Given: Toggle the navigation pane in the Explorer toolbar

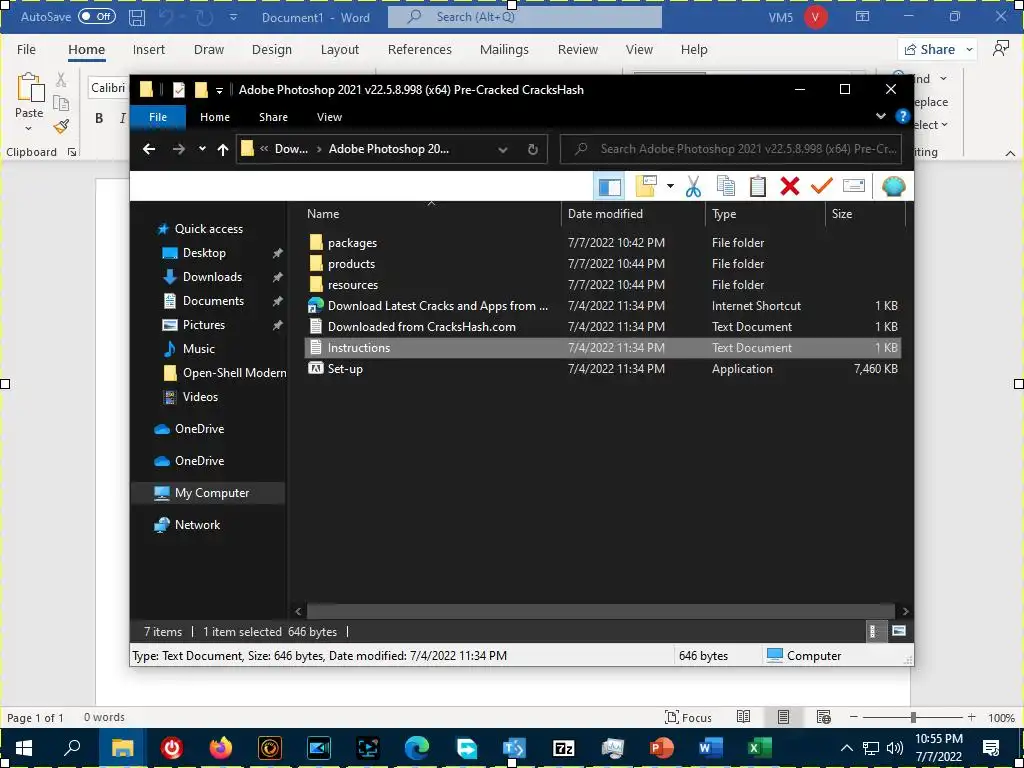Looking at the screenshot, I should (x=609, y=187).
